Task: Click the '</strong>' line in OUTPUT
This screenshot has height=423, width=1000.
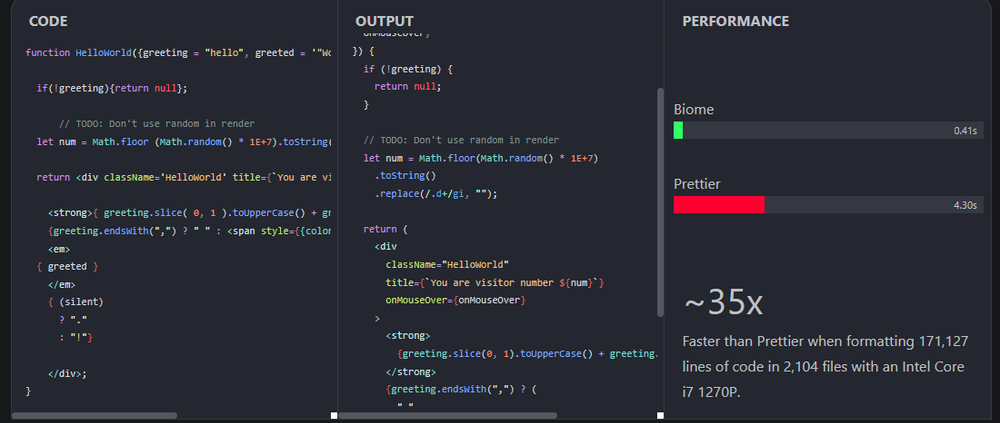Action: (x=411, y=371)
